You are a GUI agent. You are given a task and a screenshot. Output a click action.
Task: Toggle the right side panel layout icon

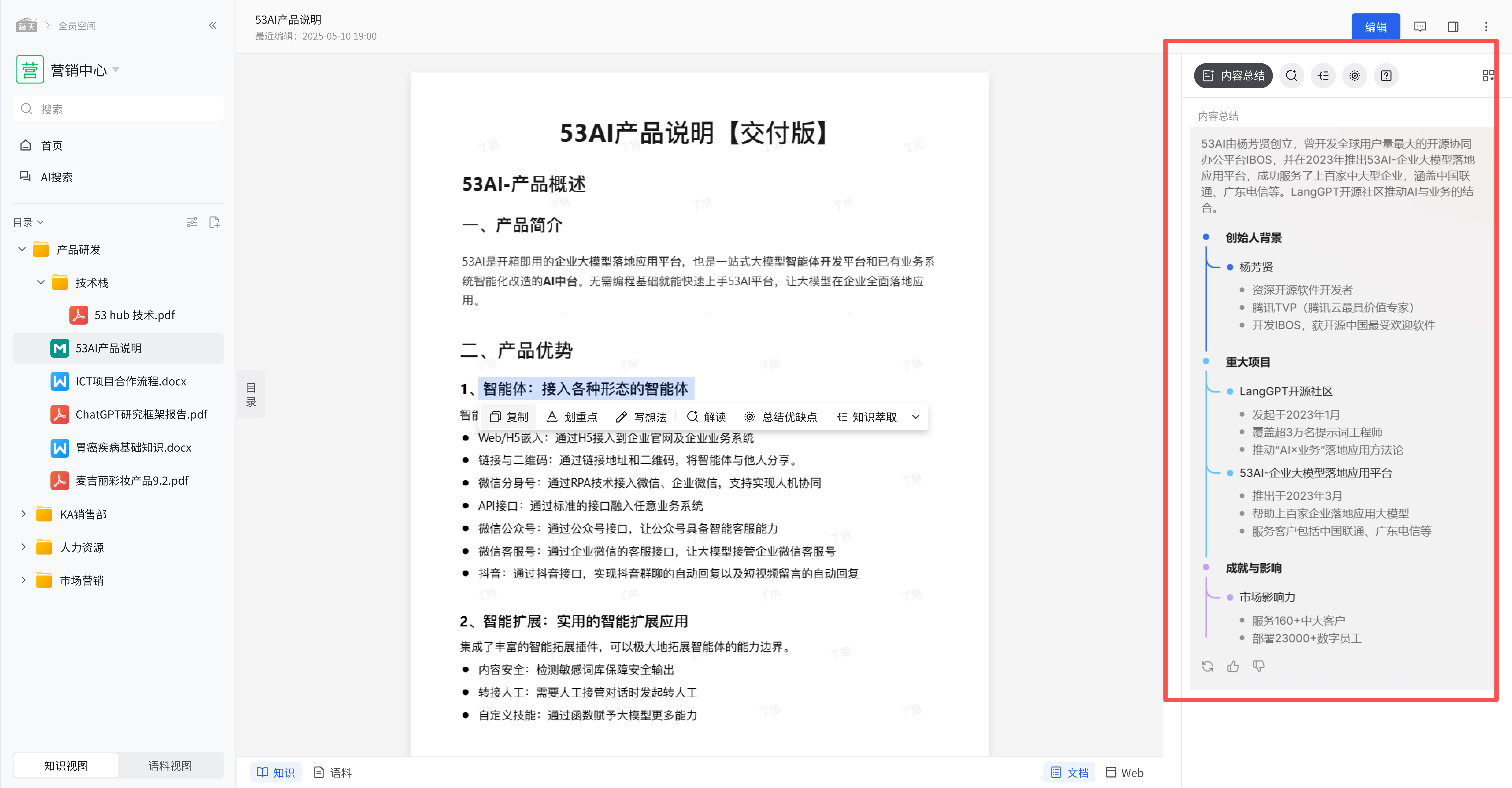pyautogui.click(x=1453, y=27)
